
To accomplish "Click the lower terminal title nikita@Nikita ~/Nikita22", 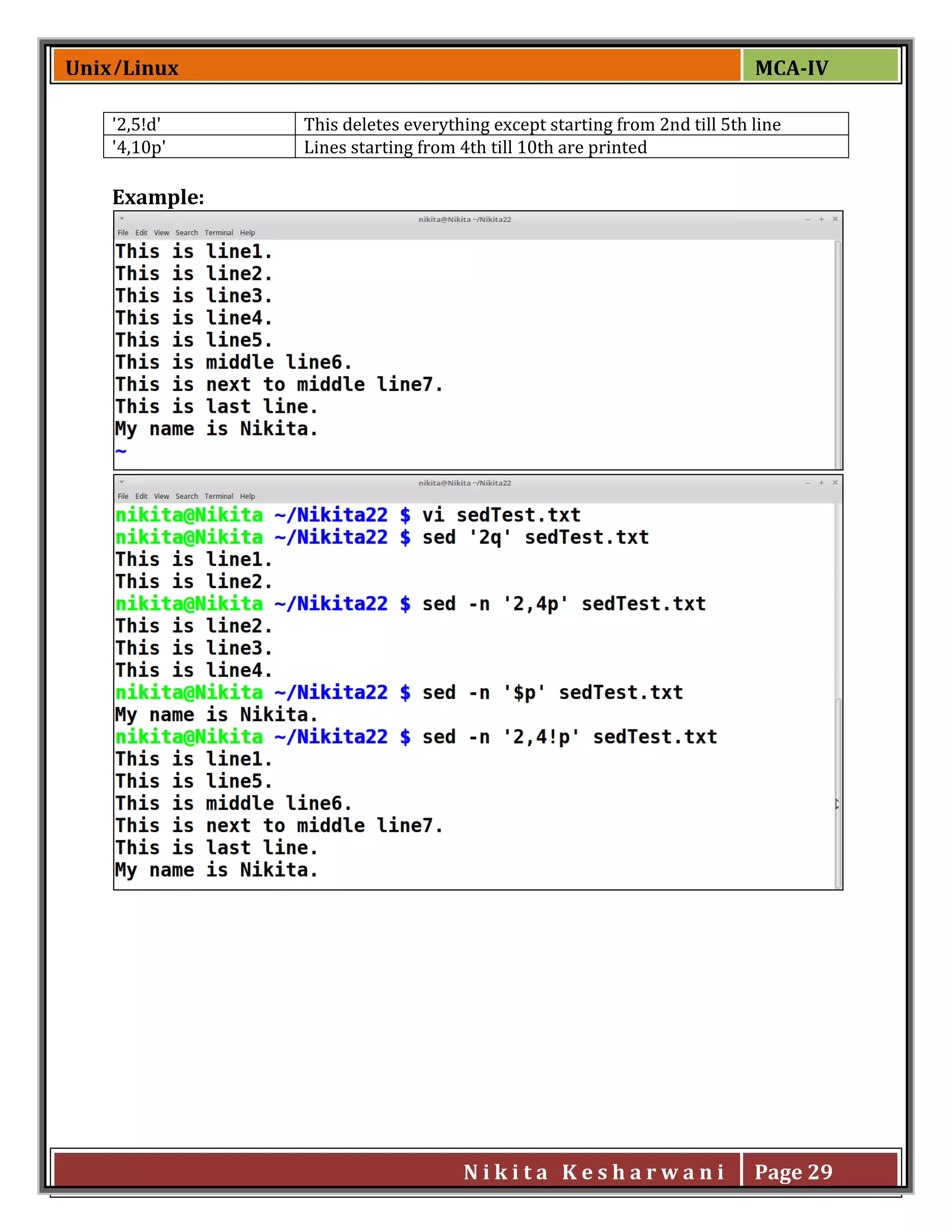I will [x=465, y=482].
